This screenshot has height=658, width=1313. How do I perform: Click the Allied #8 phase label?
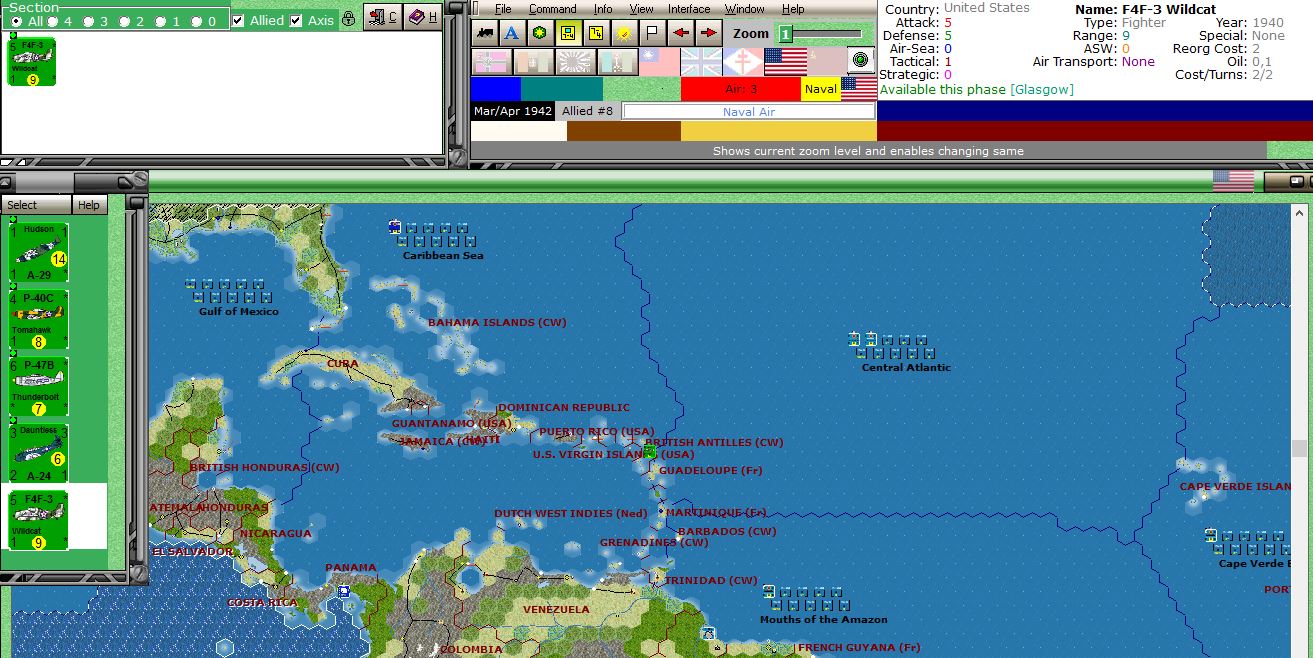coord(587,111)
